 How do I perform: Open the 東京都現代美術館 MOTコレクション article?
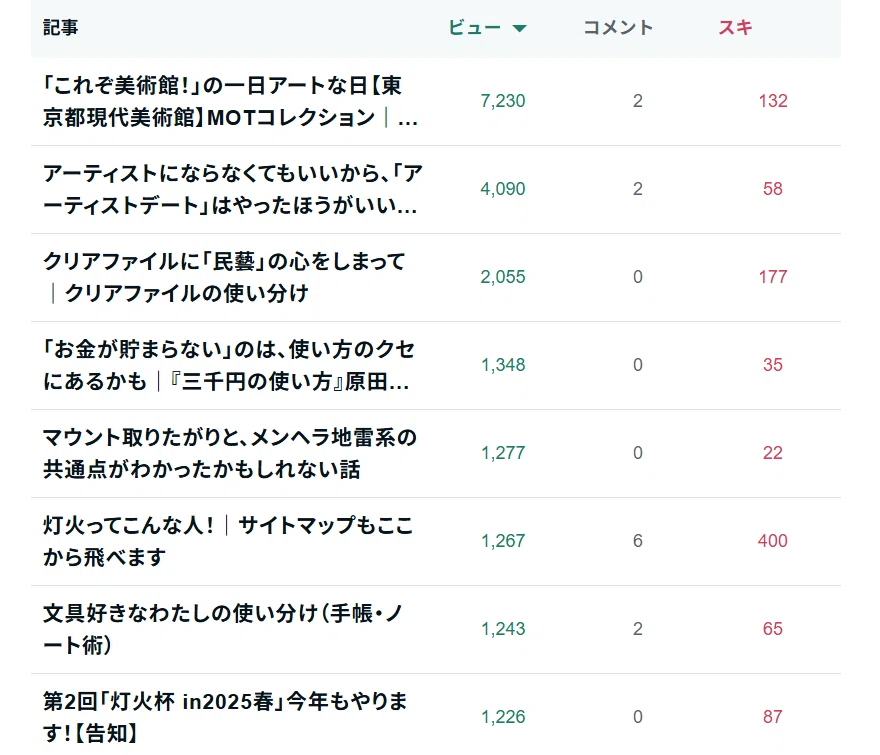click(231, 102)
